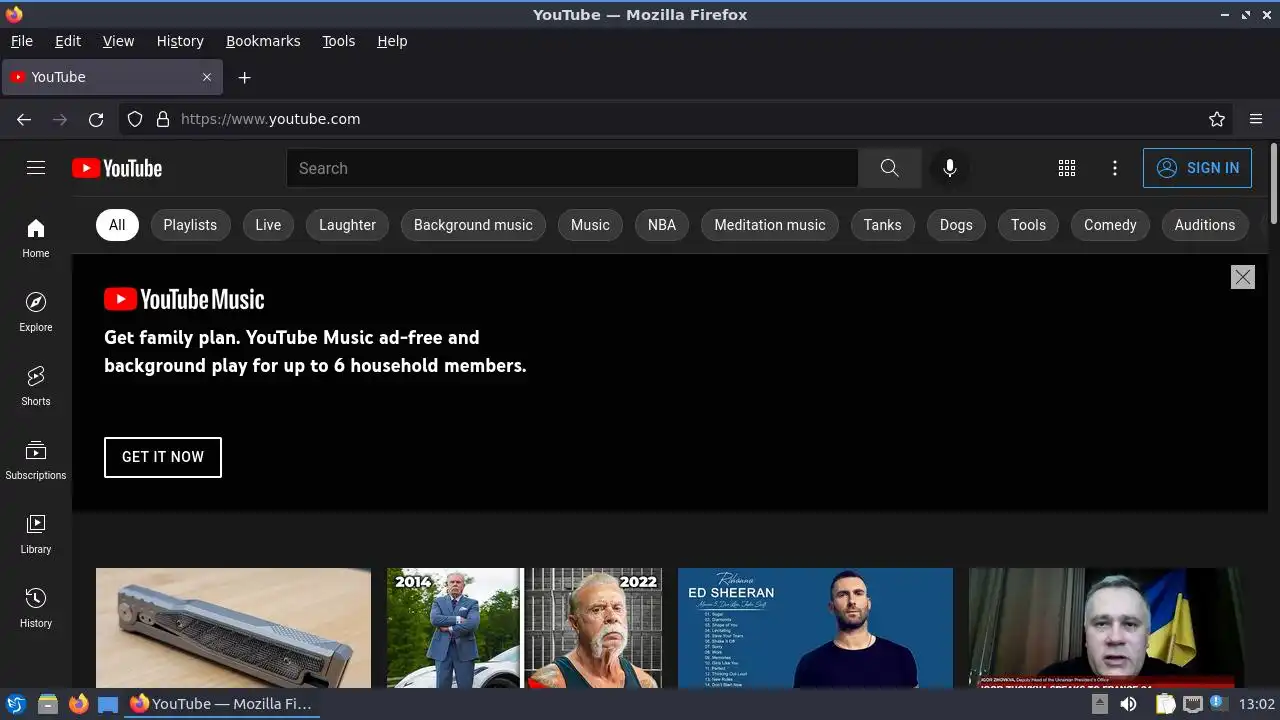Launch Firefox from taskbar launcher icon
The height and width of the screenshot is (720, 1280).
click(78, 704)
